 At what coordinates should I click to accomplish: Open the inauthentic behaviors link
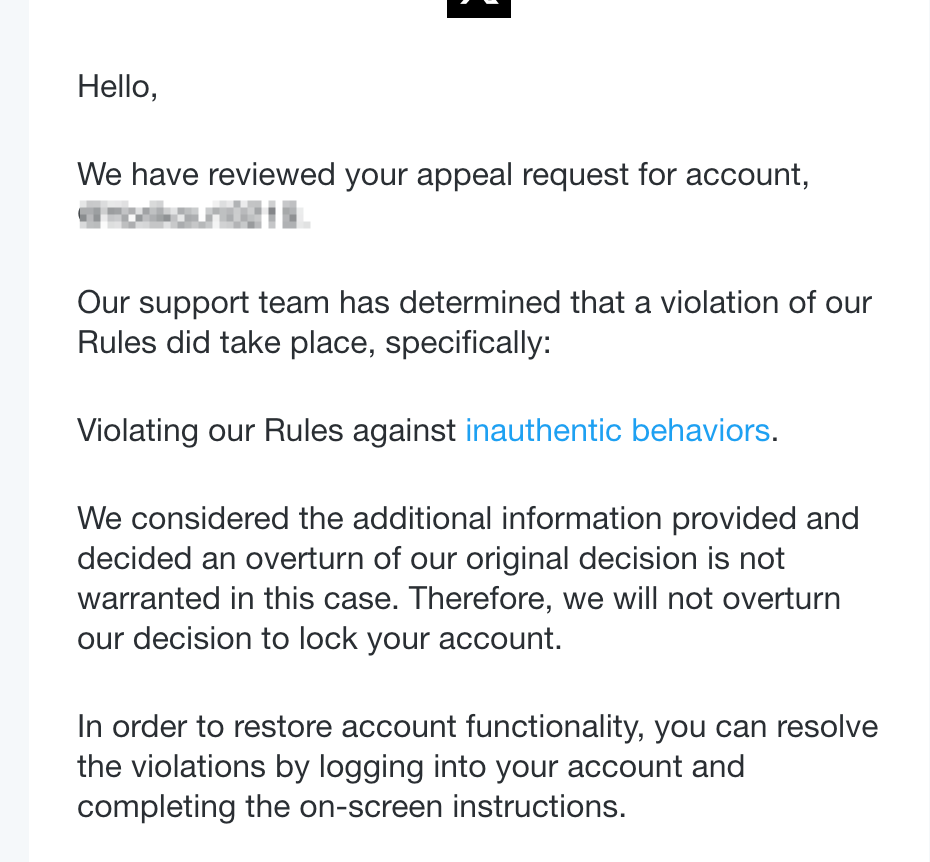pos(617,431)
